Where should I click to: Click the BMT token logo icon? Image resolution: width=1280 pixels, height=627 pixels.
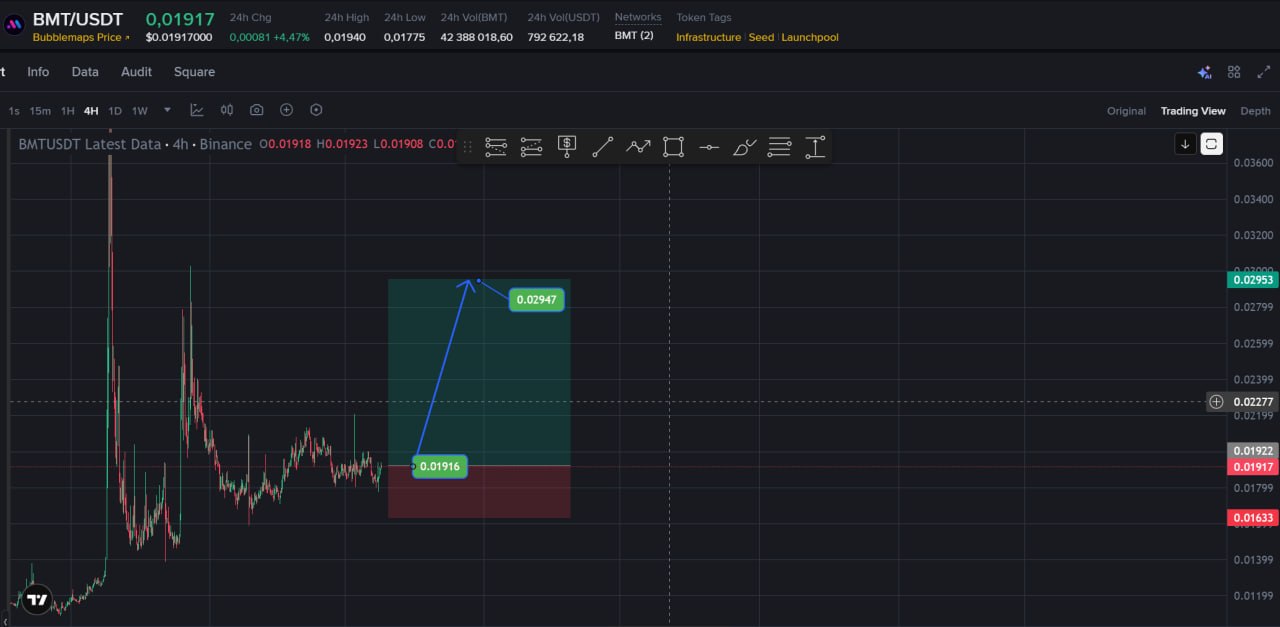point(12,27)
